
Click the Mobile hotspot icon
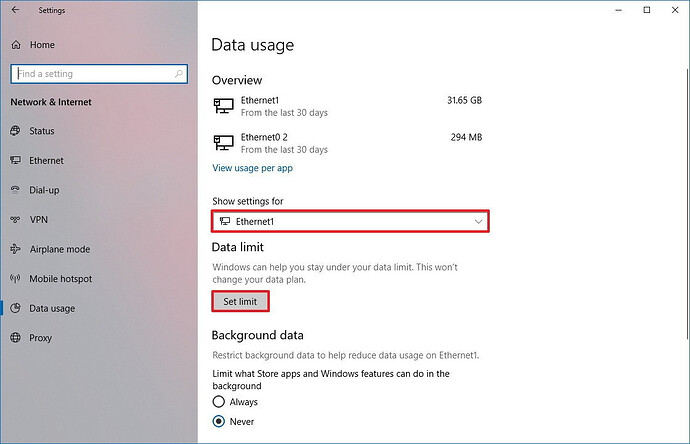[x=16, y=278]
